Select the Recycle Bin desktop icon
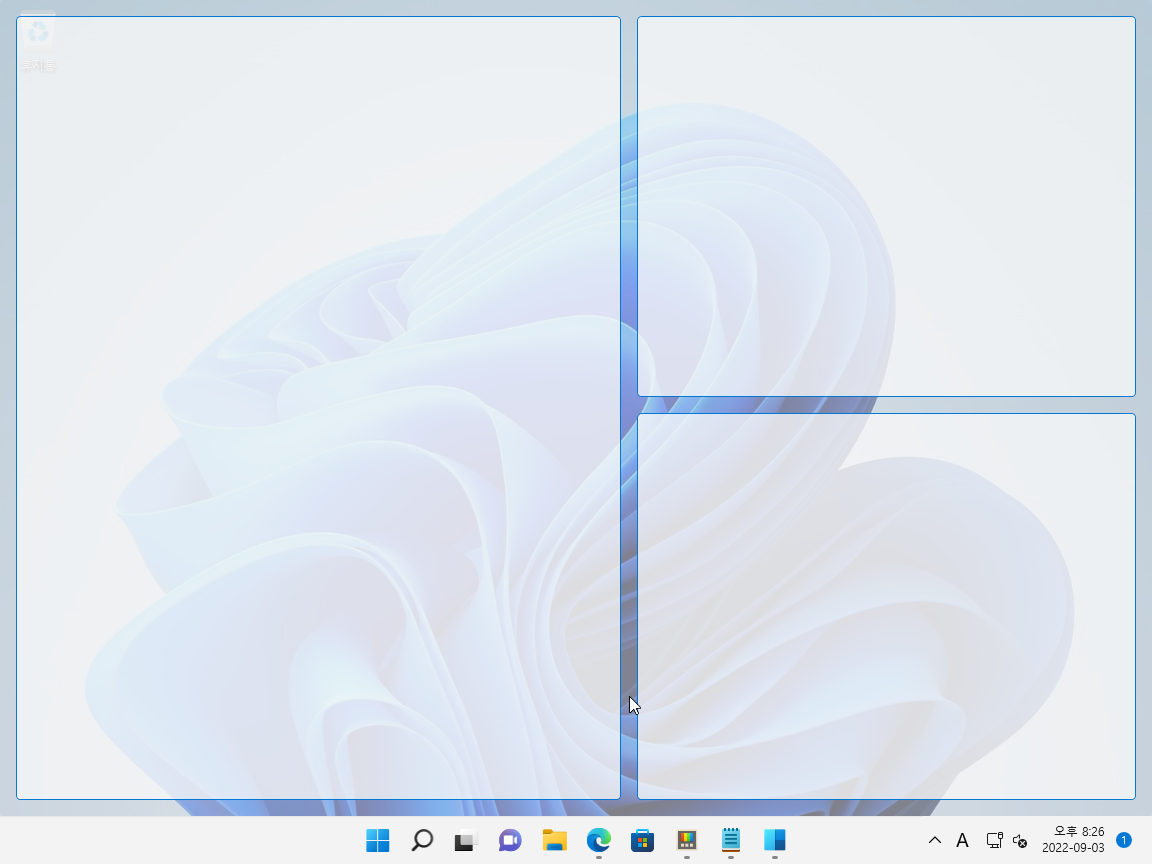 tap(37, 44)
